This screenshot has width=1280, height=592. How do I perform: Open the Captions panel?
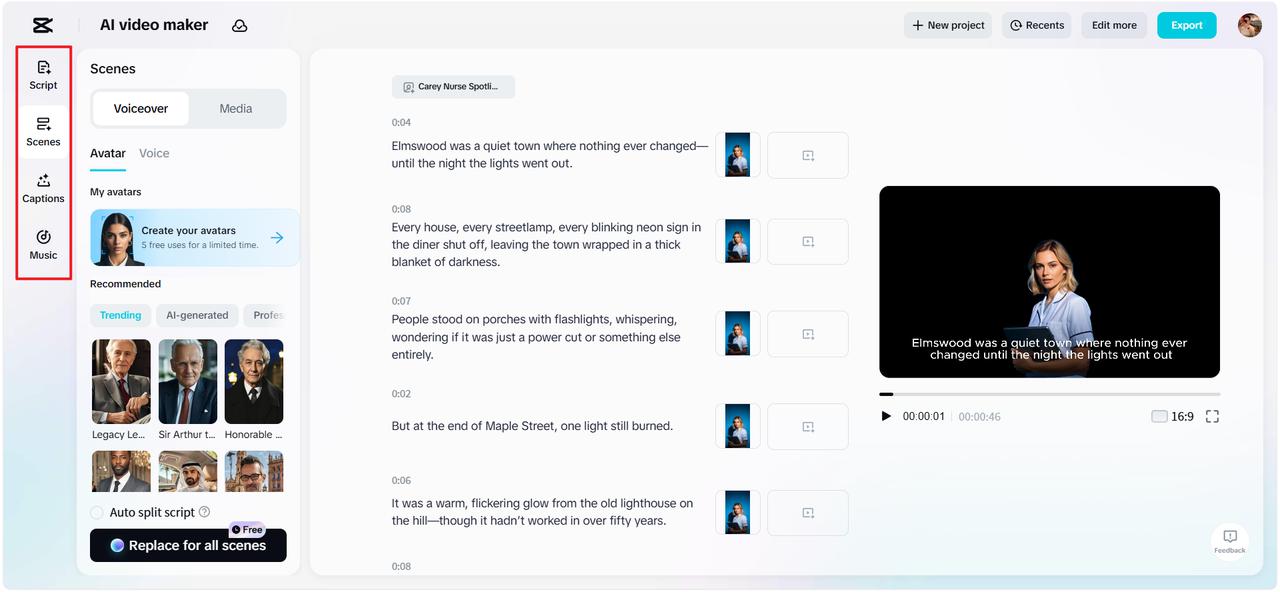click(43, 187)
